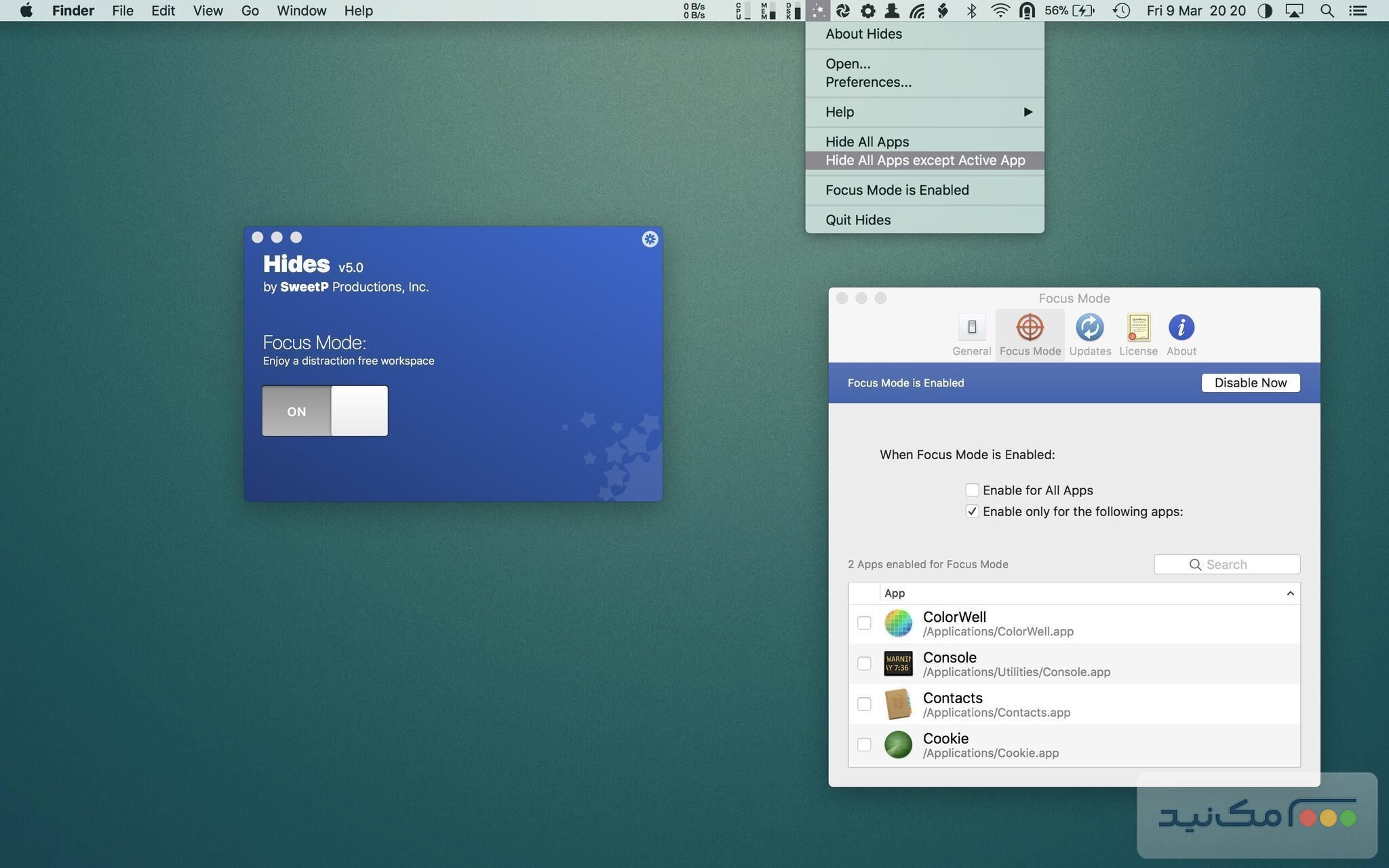1389x868 pixels.
Task: Click the app Search field
Action: point(1226,564)
